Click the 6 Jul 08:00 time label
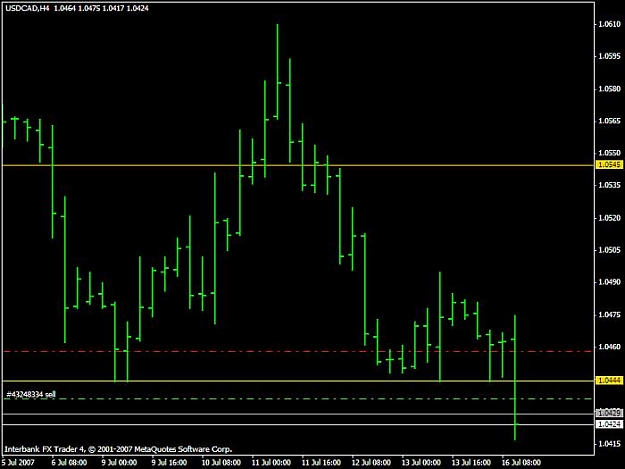The width and height of the screenshot is (625, 469). click(x=69, y=463)
